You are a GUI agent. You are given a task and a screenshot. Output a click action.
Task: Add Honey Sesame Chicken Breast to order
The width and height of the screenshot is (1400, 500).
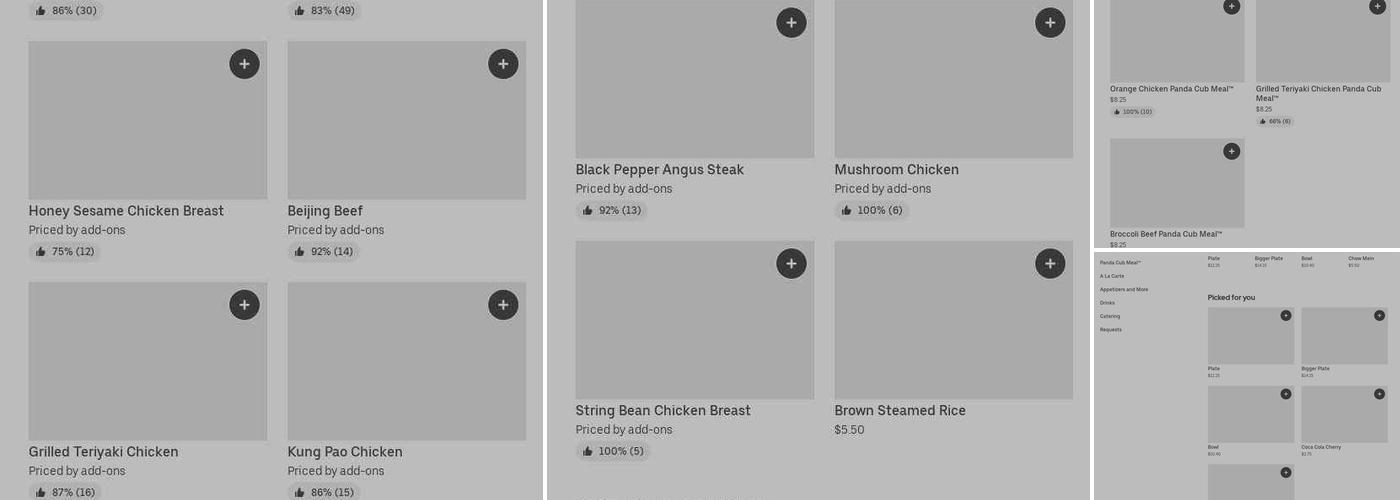[244, 64]
